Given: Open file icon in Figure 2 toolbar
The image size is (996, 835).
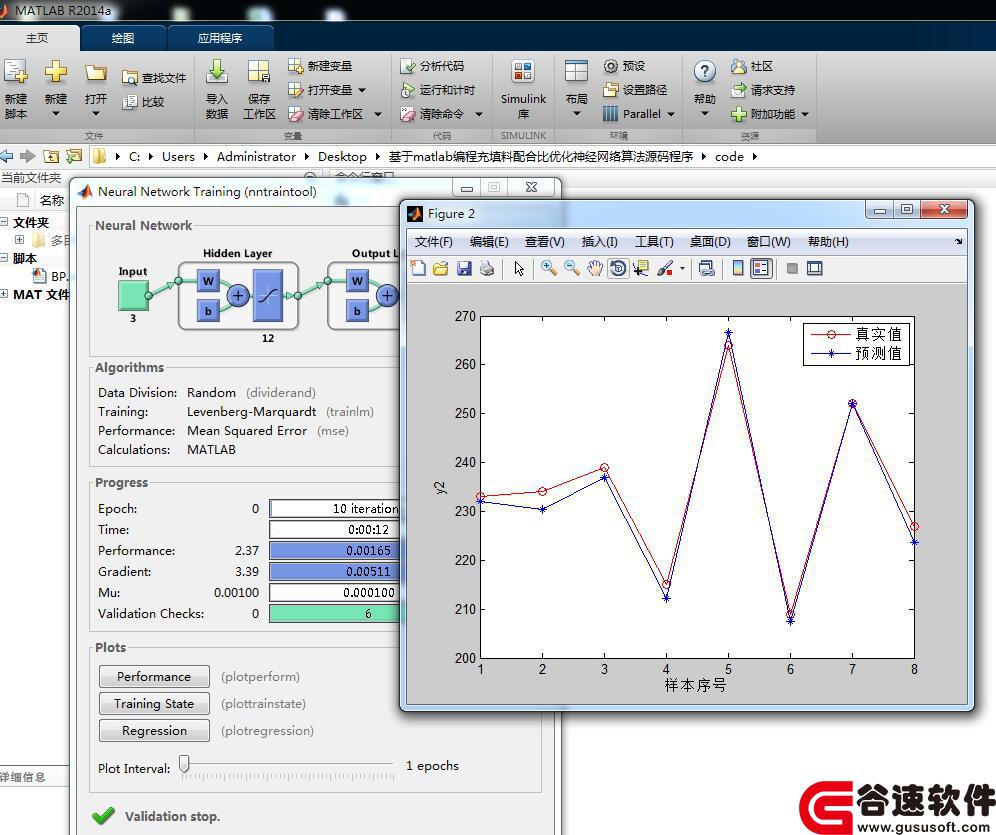Looking at the screenshot, I should (441, 269).
